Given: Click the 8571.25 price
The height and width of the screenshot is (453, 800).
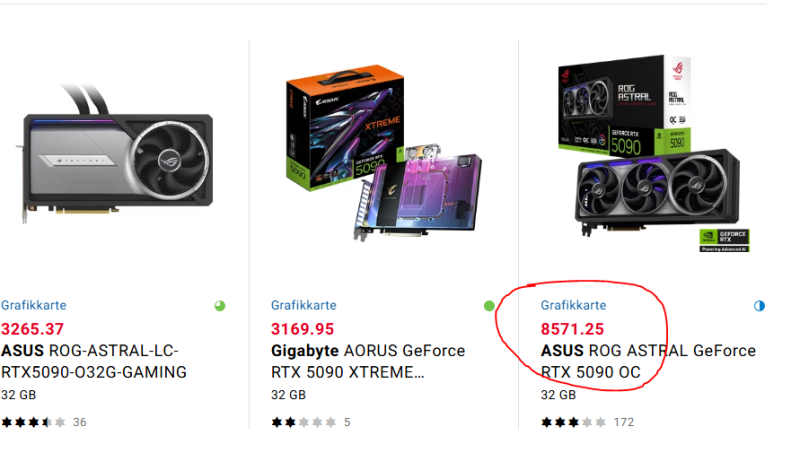Looking at the screenshot, I should coord(572,329).
